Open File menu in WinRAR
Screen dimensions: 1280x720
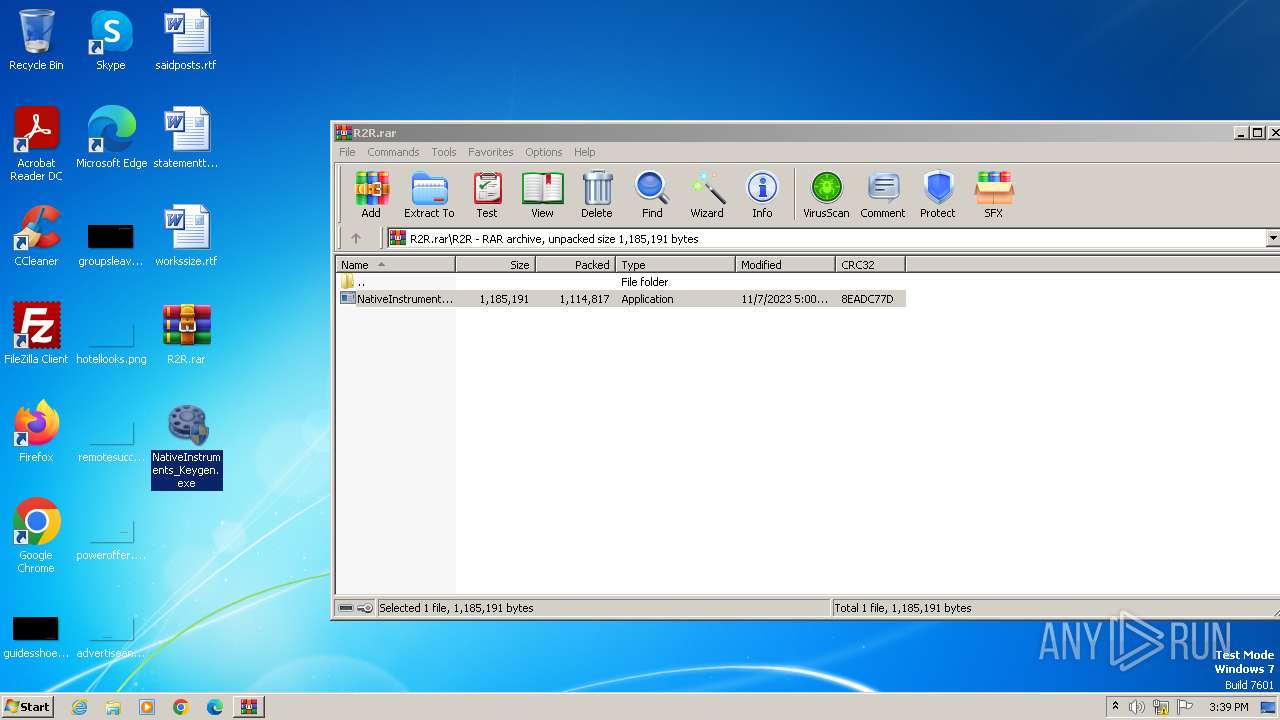(347, 152)
